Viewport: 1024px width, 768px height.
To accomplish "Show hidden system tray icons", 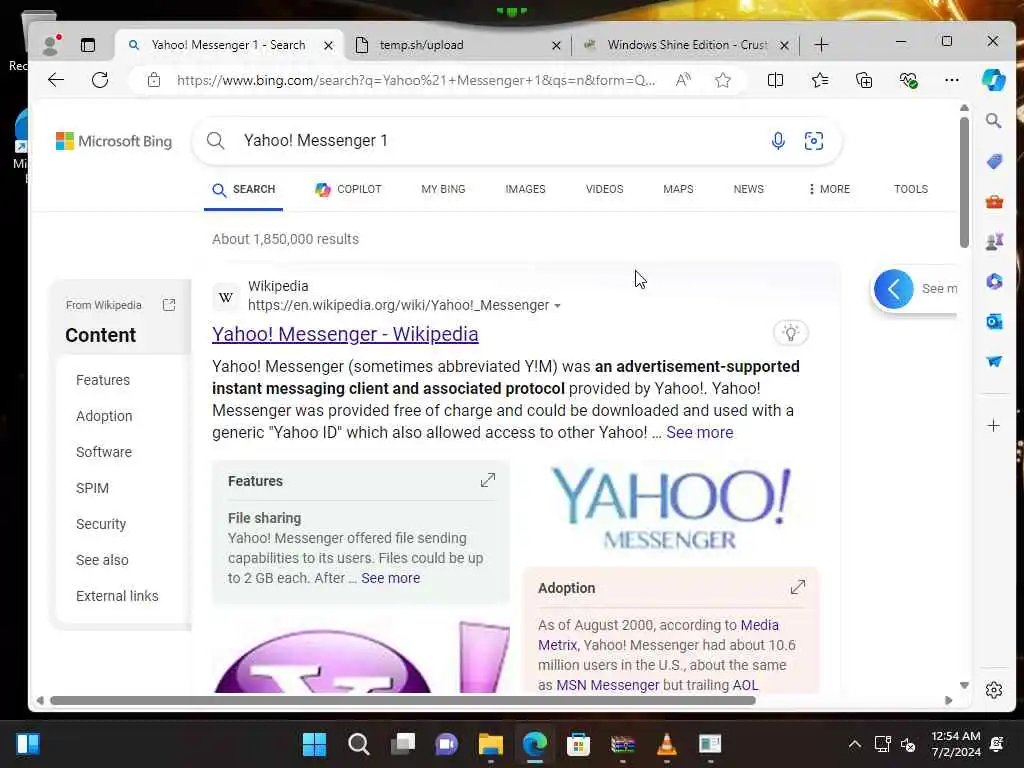I will (854, 744).
